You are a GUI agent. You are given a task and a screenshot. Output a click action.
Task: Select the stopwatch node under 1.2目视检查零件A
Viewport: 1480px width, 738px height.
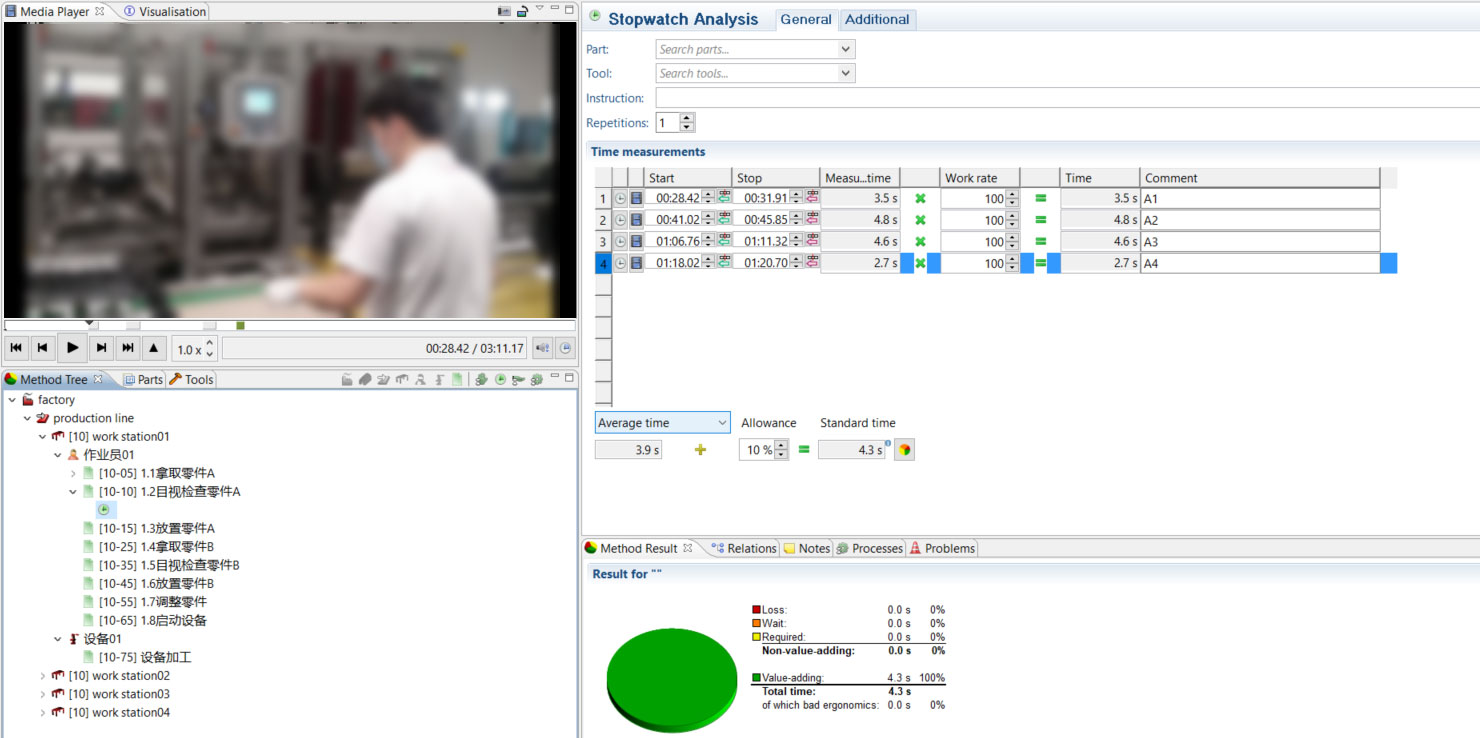pyautogui.click(x=104, y=510)
